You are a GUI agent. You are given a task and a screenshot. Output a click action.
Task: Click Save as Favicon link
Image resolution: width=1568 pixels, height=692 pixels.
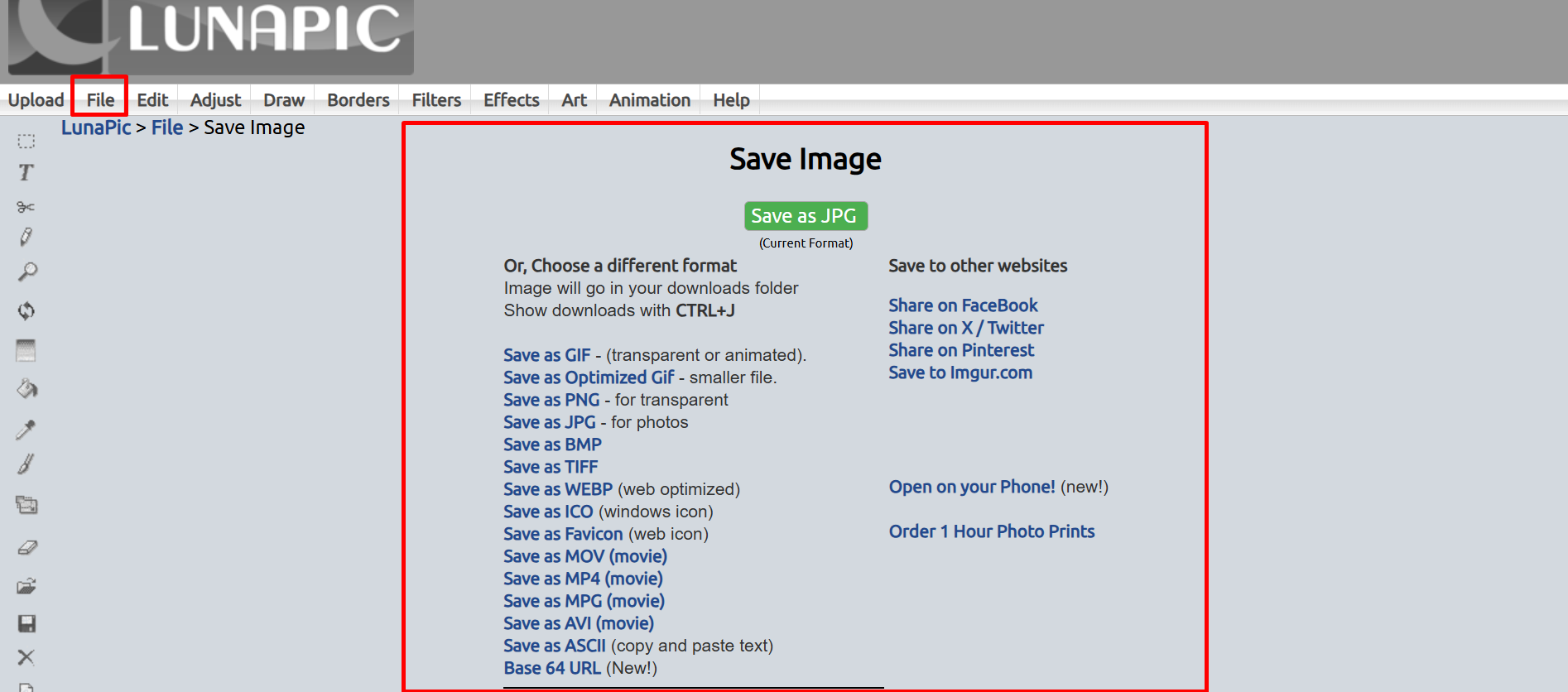(564, 534)
